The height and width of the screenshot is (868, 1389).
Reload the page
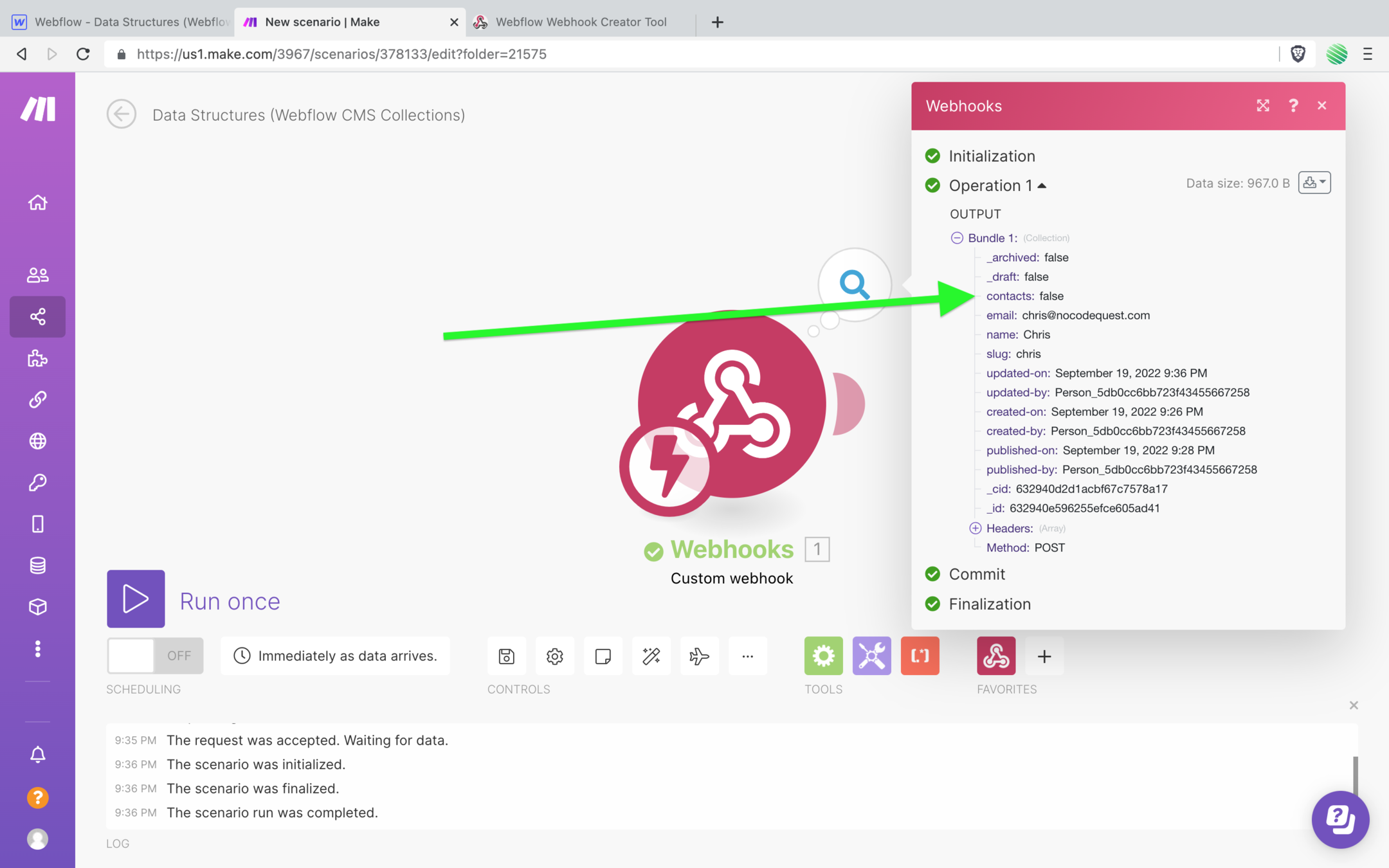coord(83,54)
